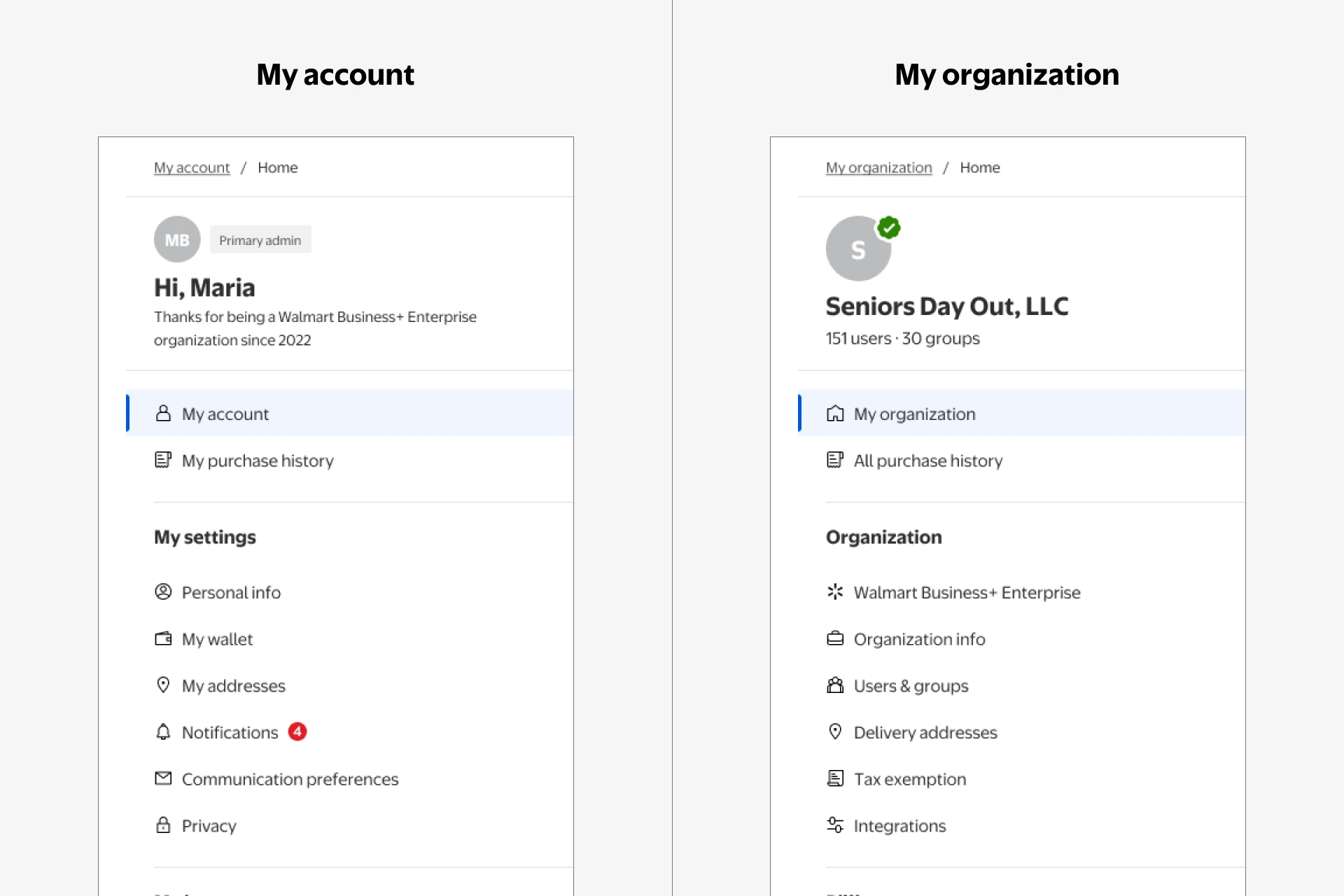Select My purchase history menu item
The image size is (1344, 896).
coord(258,461)
